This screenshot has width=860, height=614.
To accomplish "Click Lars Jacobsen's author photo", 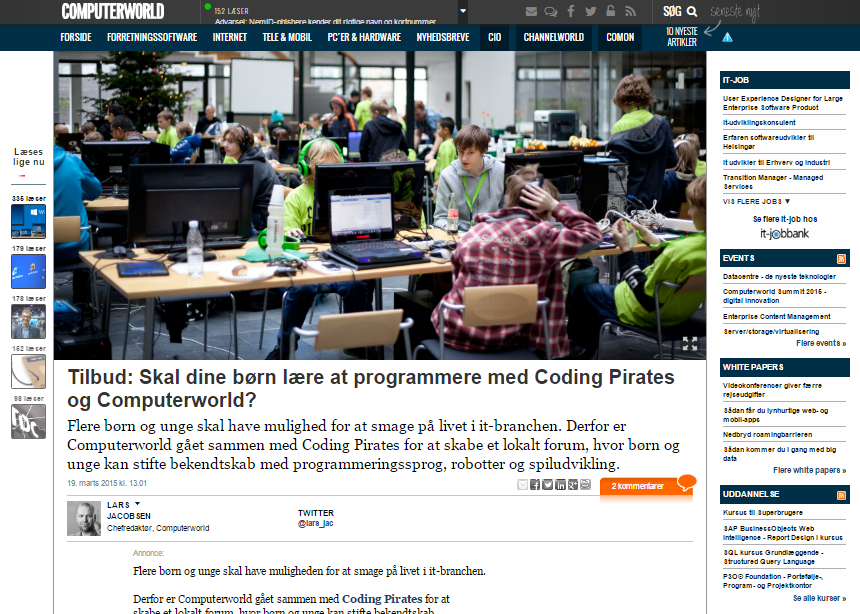I will click(x=84, y=518).
